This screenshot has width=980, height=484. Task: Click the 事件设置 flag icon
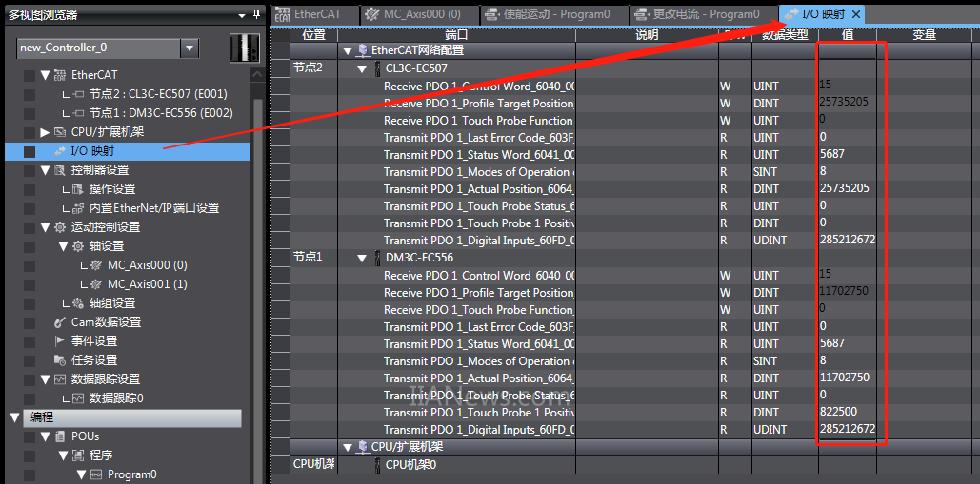tap(59, 341)
